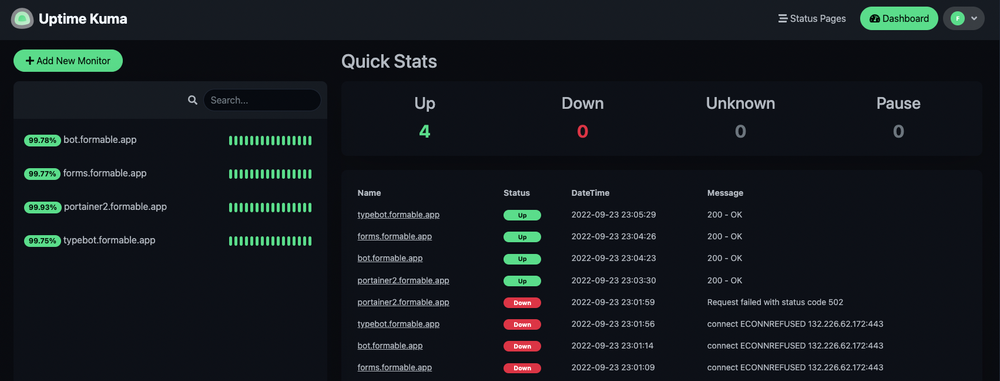Viewport: 1000px width, 381px height.
Task: Click Down badge in 23:01:59 row
Action: click(522, 303)
